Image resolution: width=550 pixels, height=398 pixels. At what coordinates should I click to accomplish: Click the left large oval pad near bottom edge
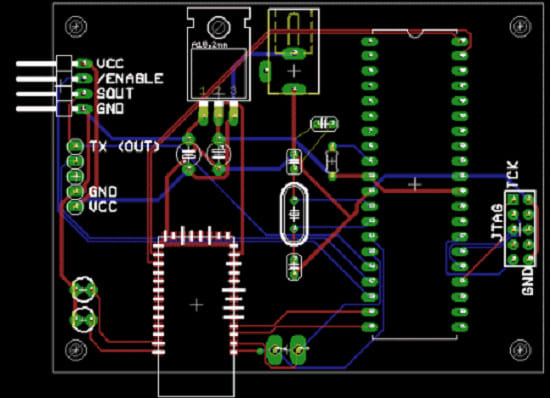coord(274,350)
